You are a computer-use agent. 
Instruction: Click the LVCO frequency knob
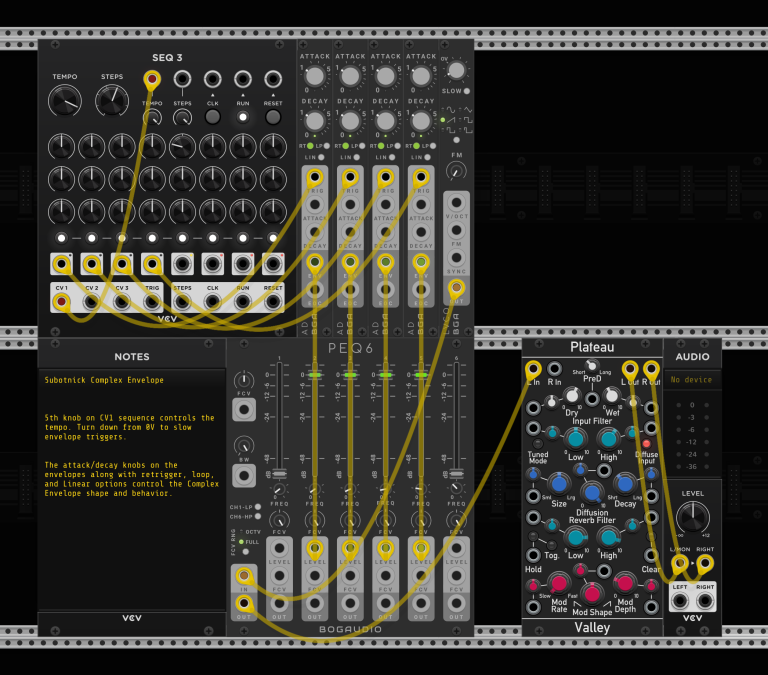(456, 70)
